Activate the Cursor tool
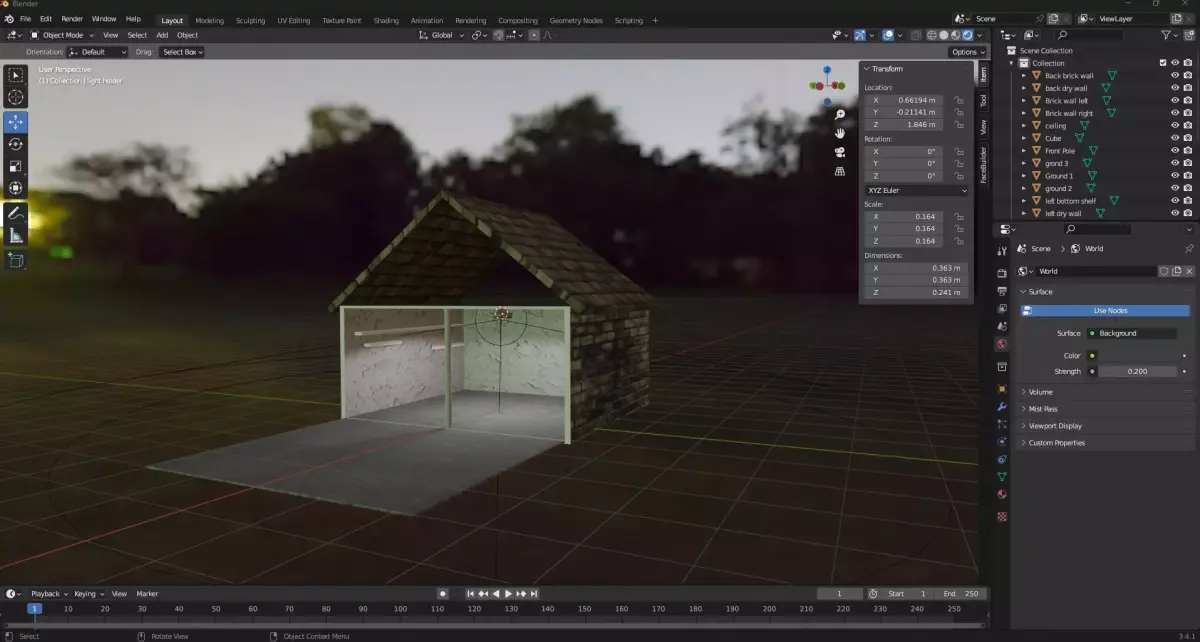The height and width of the screenshot is (642, 1200). click(x=16, y=97)
